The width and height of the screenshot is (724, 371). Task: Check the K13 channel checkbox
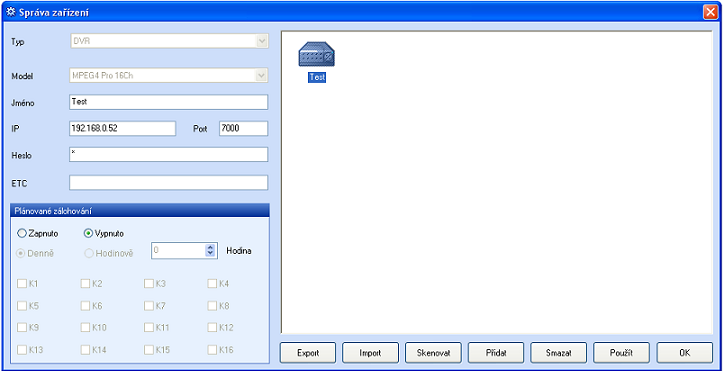click(22, 350)
